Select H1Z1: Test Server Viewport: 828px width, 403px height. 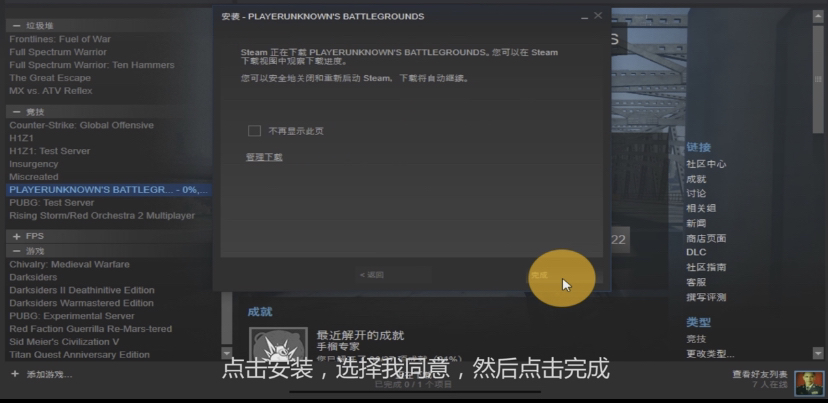coord(50,151)
